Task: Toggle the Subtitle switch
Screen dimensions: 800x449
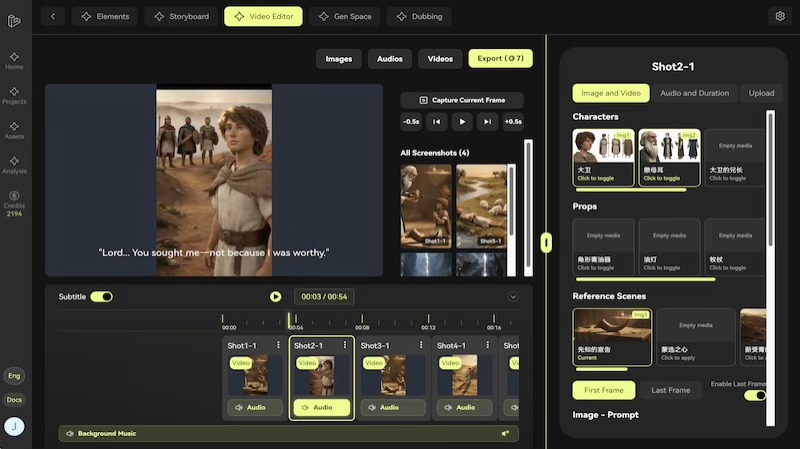Action: 102,296
